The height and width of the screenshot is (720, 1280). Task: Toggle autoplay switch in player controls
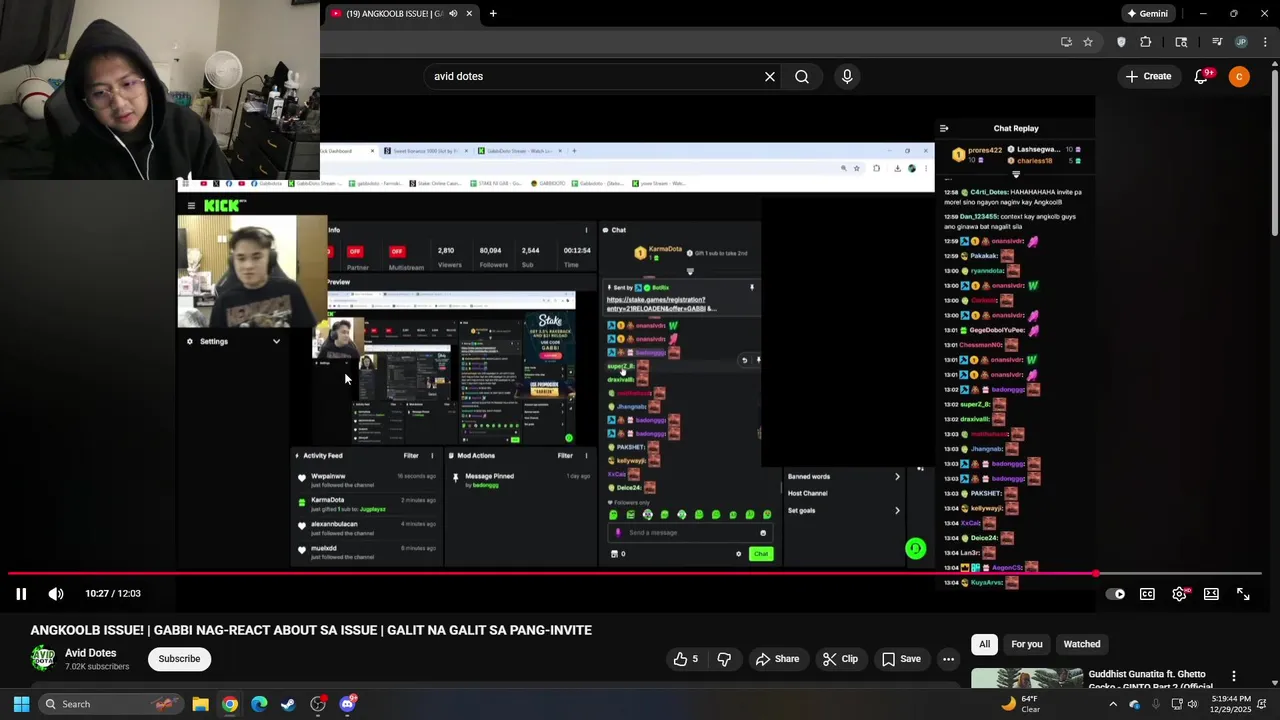click(x=1115, y=594)
